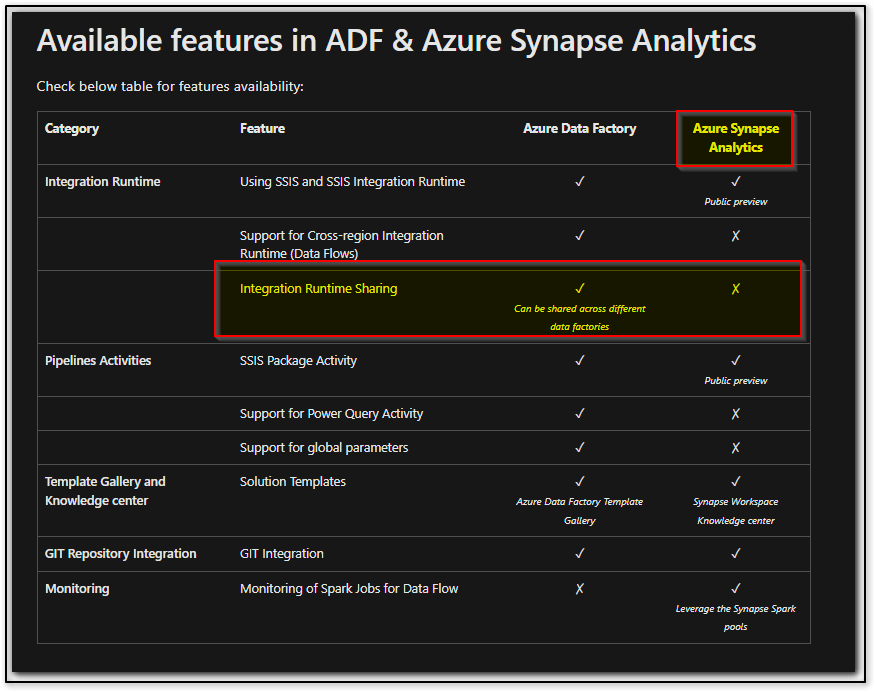Select the 'Integration Runtime' category cell
Image resolution: width=875 pixels, height=692 pixels.
[103, 182]
